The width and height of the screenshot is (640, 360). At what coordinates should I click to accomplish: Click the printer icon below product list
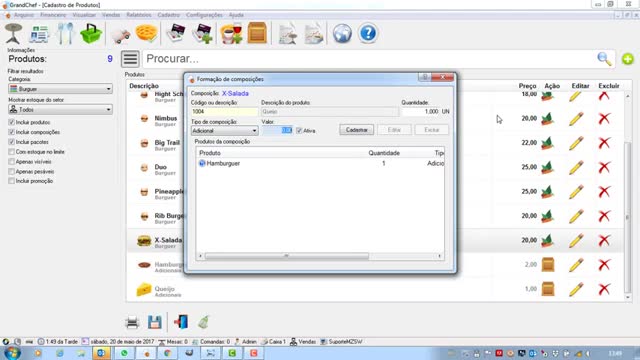pos(132,322)
